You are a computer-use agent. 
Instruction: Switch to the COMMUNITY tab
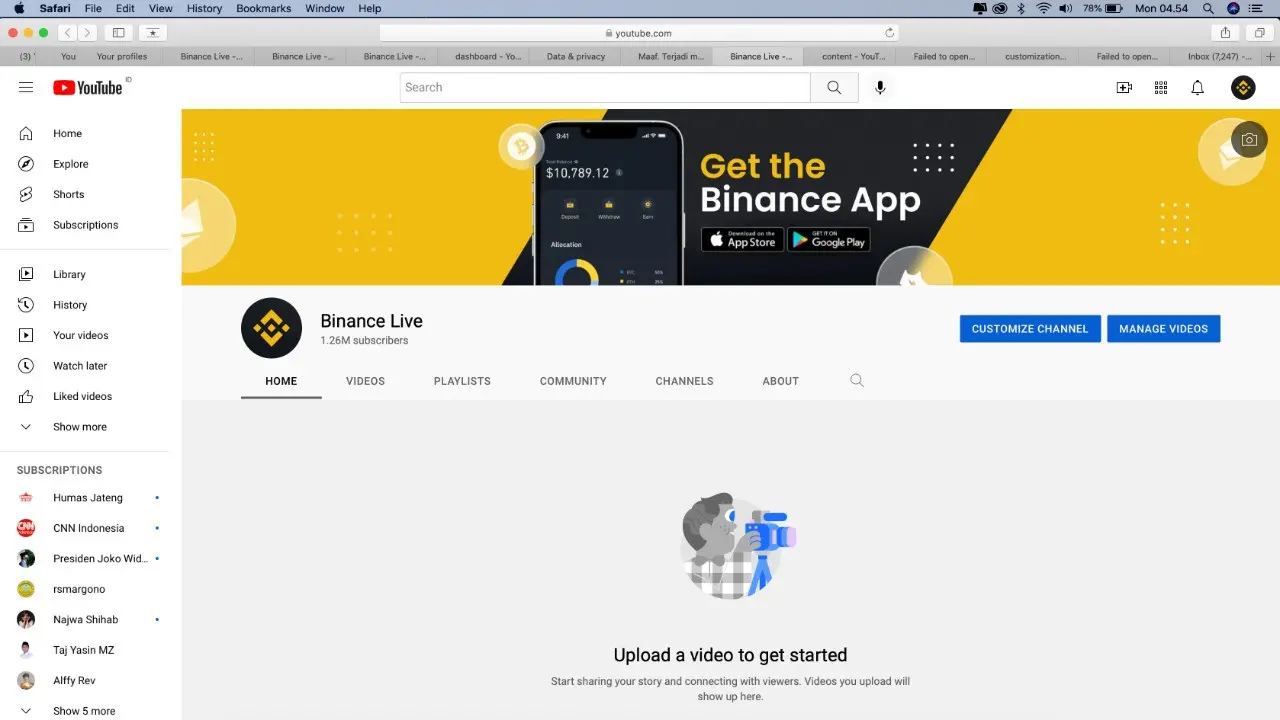coord(573,381)
